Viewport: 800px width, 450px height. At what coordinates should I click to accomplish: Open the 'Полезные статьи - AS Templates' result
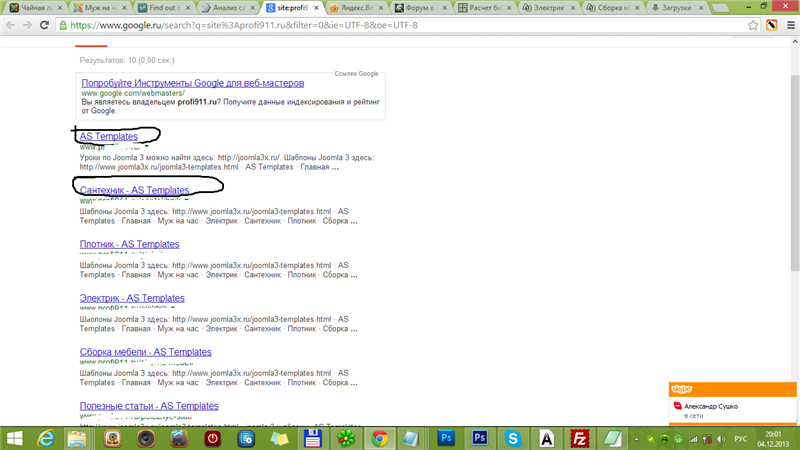tap(149, 406)
